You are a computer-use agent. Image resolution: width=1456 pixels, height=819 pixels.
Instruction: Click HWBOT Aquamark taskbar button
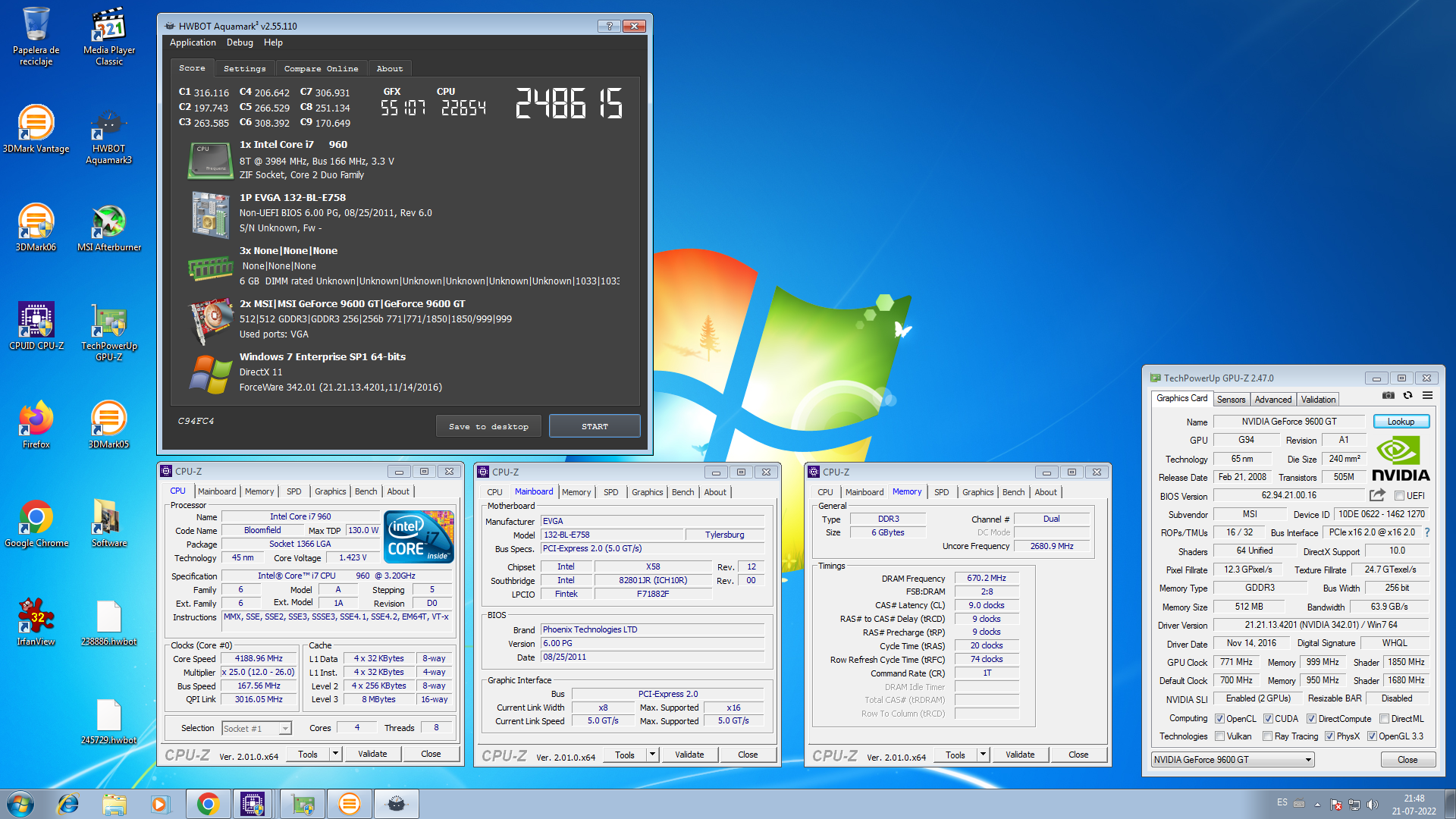[396, 804]
